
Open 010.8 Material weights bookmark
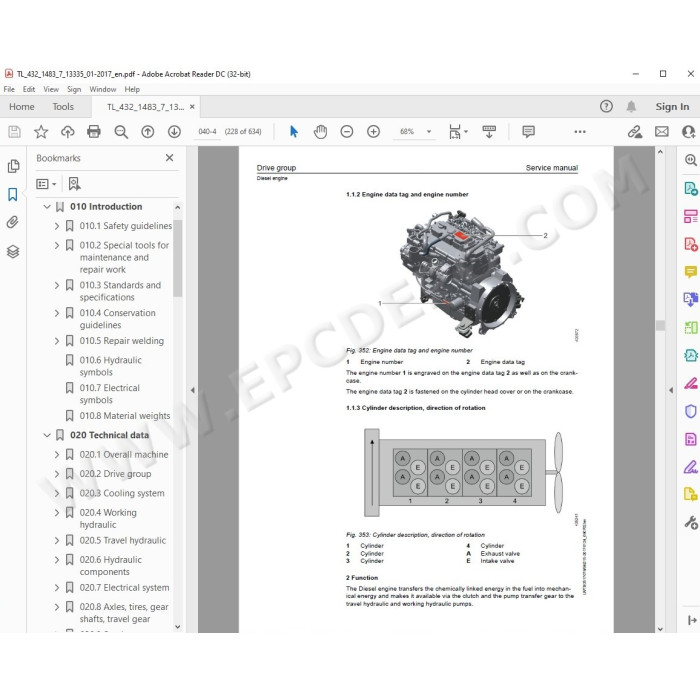tap(125, 416)
